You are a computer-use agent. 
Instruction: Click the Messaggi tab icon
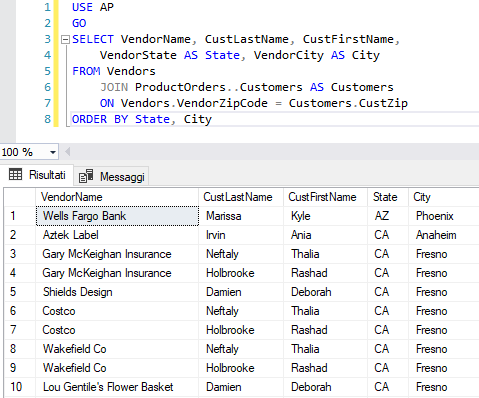[x=86, y=176]
